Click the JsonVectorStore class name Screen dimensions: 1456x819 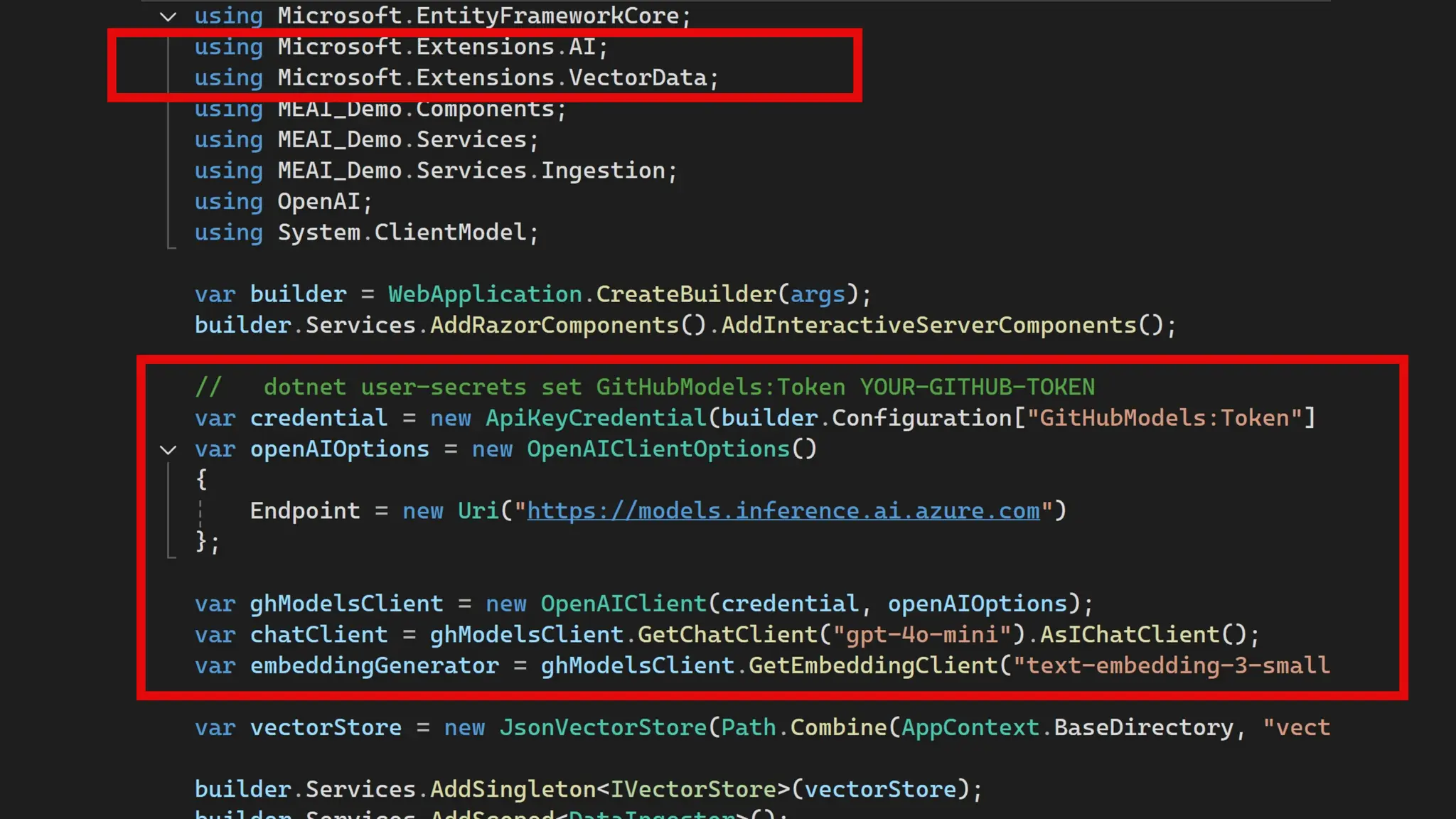602,727
